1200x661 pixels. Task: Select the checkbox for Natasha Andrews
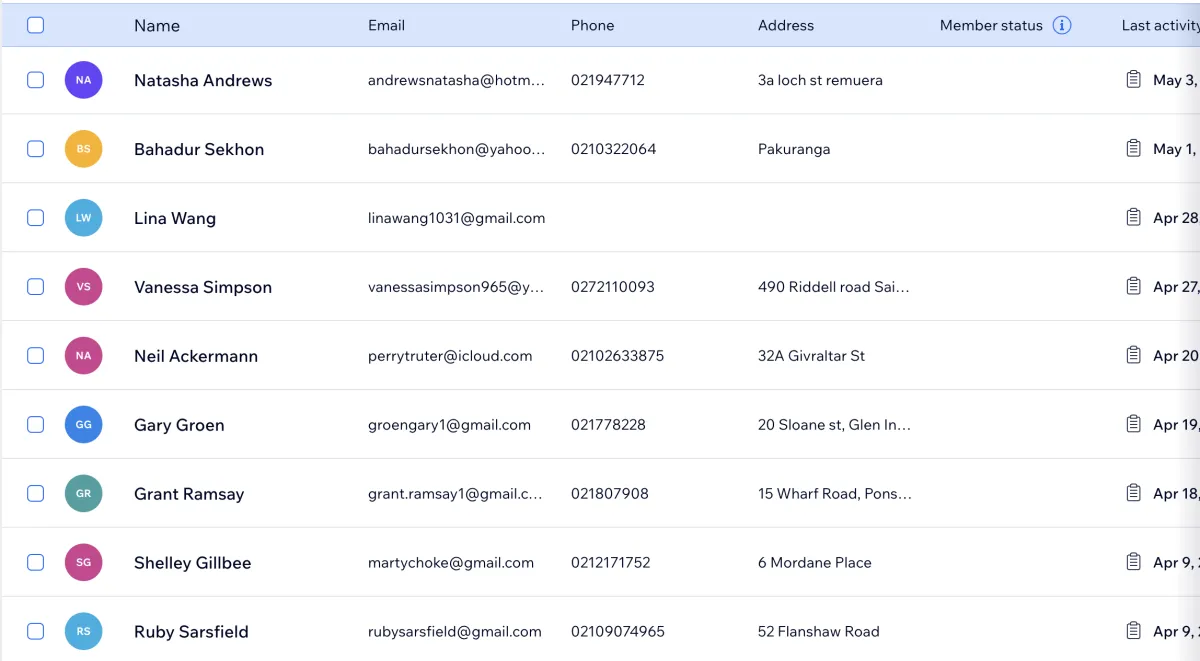(x=35, y=80)
